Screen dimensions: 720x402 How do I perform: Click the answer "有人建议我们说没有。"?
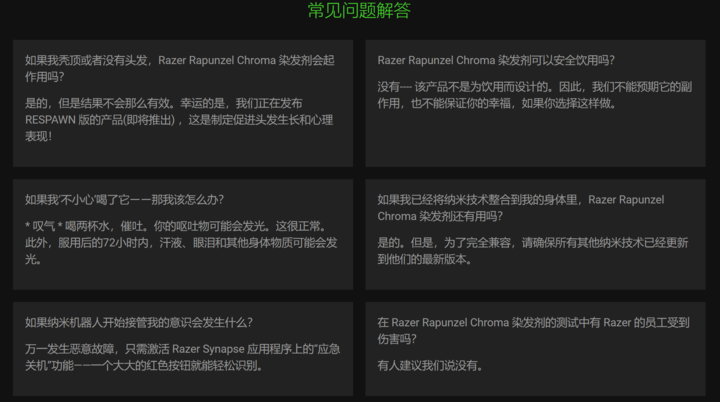click(431, 365)
